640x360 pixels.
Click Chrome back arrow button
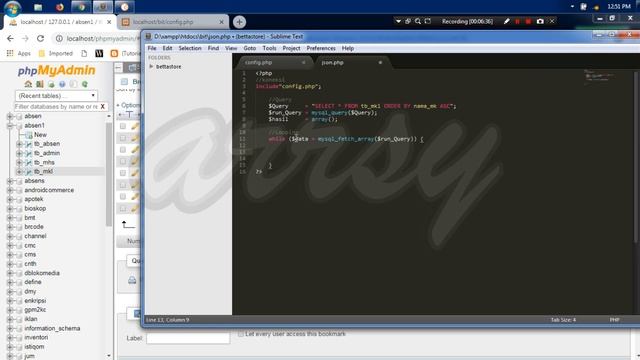point(10,38)
